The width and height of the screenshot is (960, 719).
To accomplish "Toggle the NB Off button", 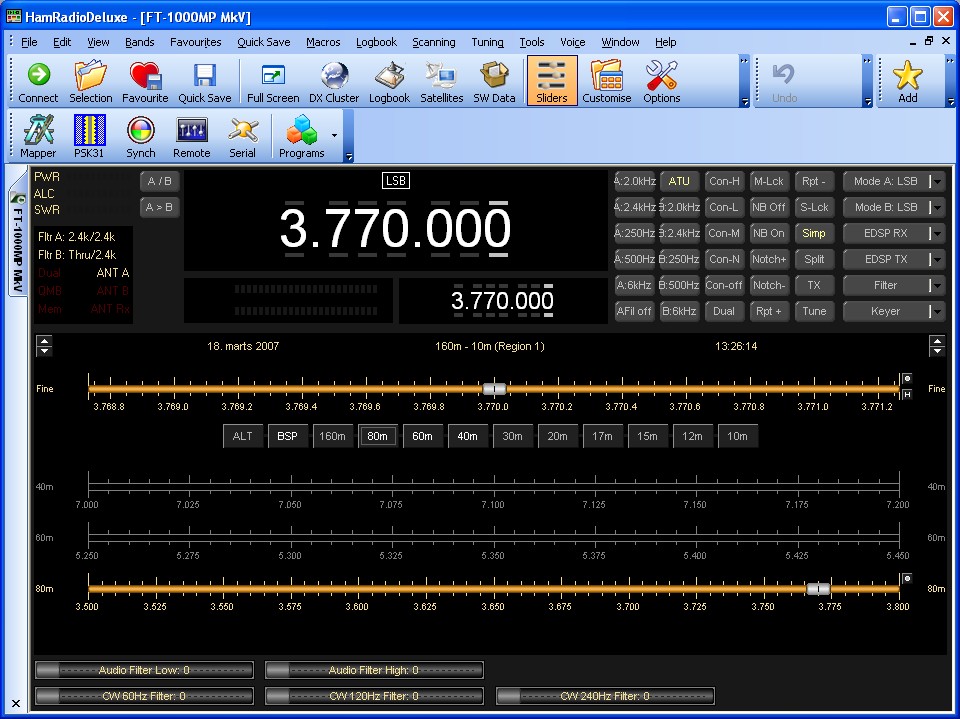I will coord(768,207).
